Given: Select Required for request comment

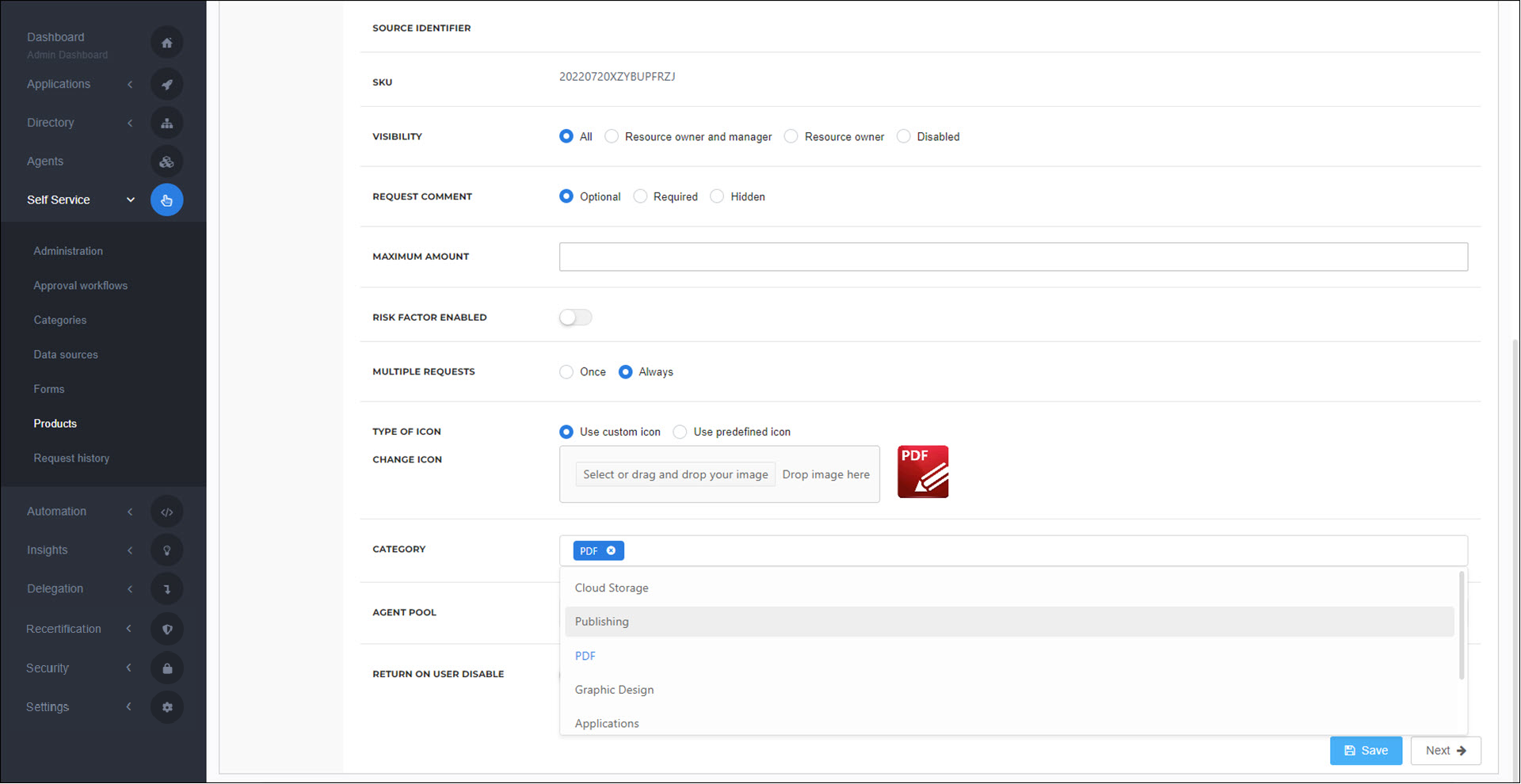Looking at the screenshot, I should (x=640, y=196).
